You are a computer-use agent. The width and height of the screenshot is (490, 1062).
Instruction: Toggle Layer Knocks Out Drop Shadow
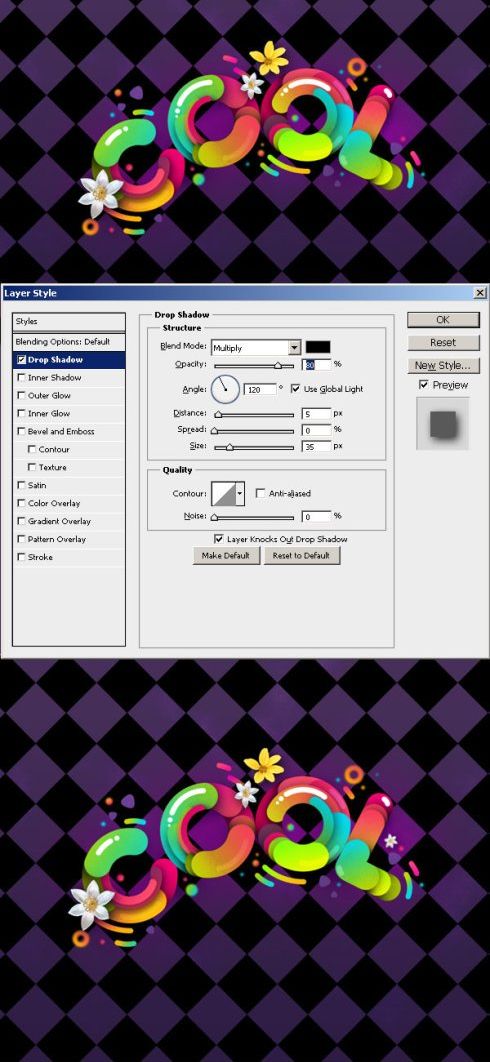click(218, 539)
